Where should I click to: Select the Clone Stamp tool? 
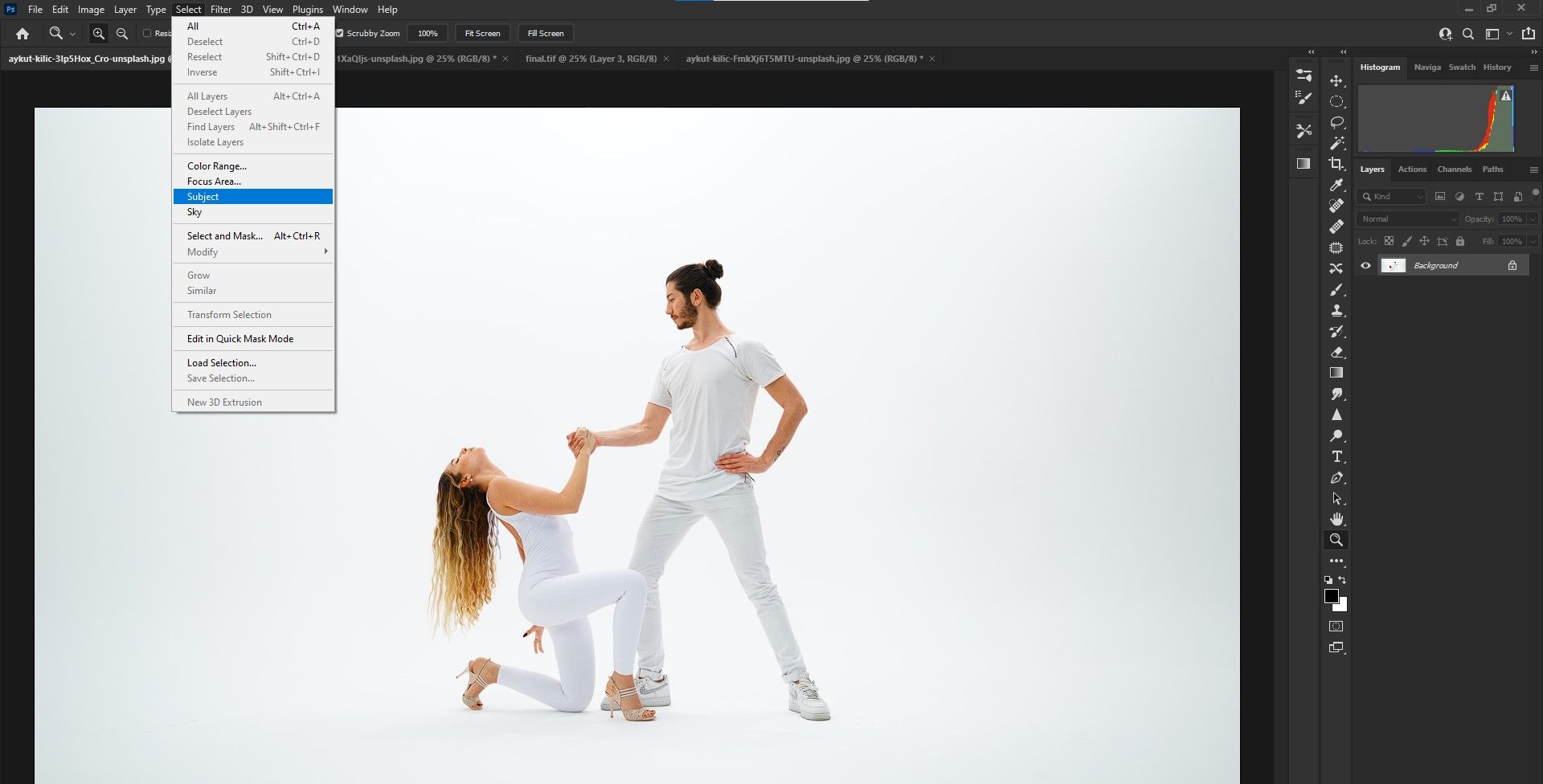coord(1336,311)
